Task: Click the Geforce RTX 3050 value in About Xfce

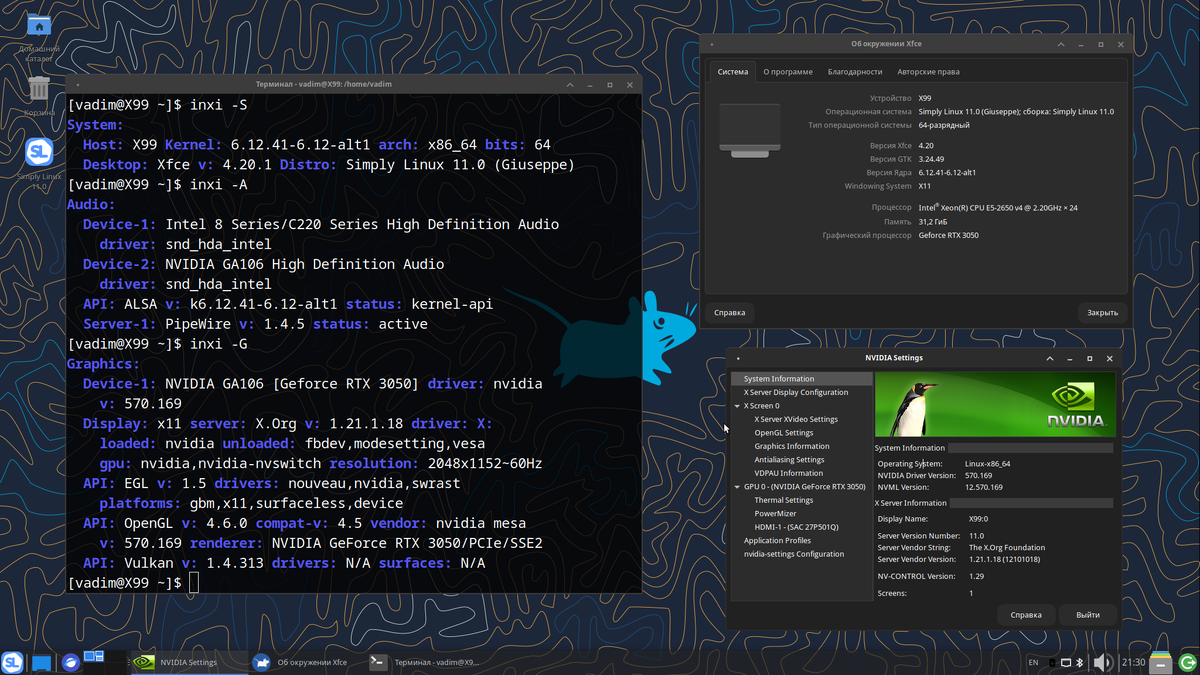Action: pos(948,236)
